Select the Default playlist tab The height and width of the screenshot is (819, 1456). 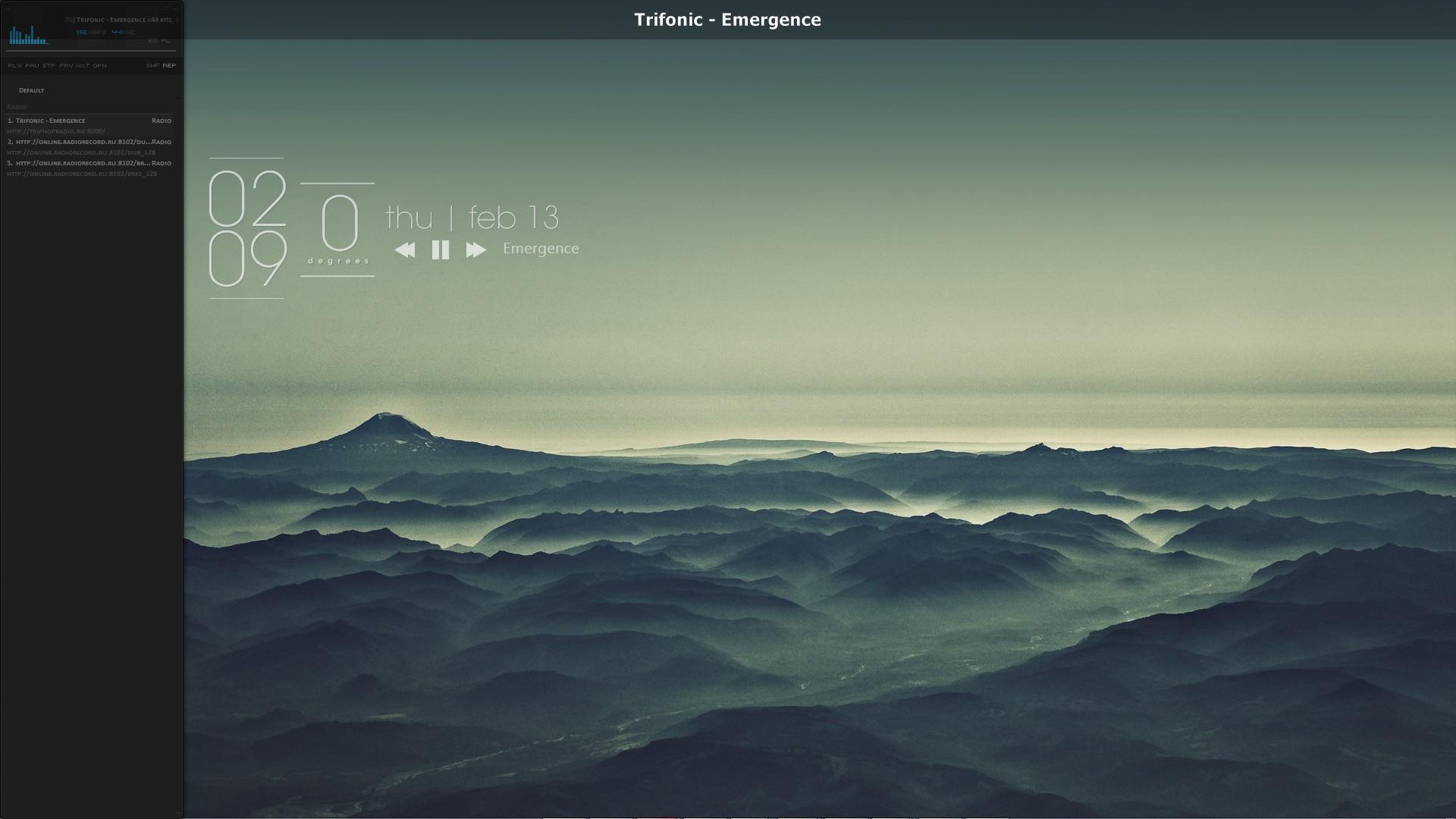pyautogui.click(x=31, y=90)
